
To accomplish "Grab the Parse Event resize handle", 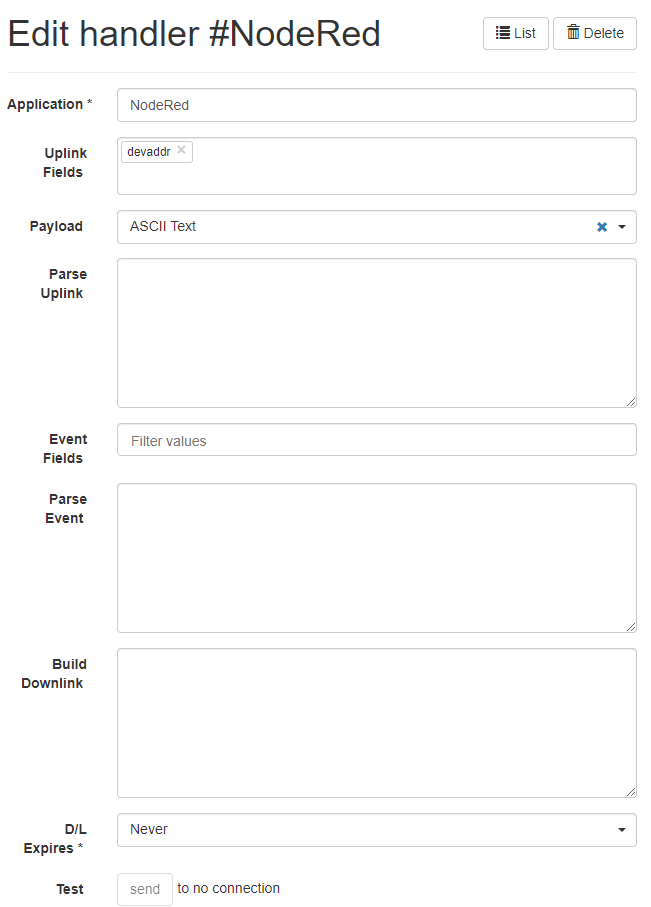I will point(631,627).
